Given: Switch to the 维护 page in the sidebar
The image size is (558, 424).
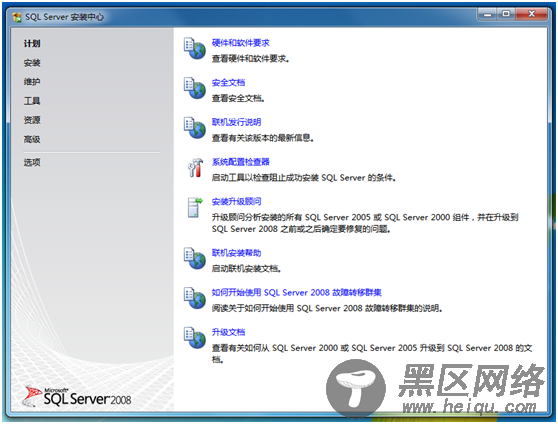Looking at the screenshot, I should 32,82.
